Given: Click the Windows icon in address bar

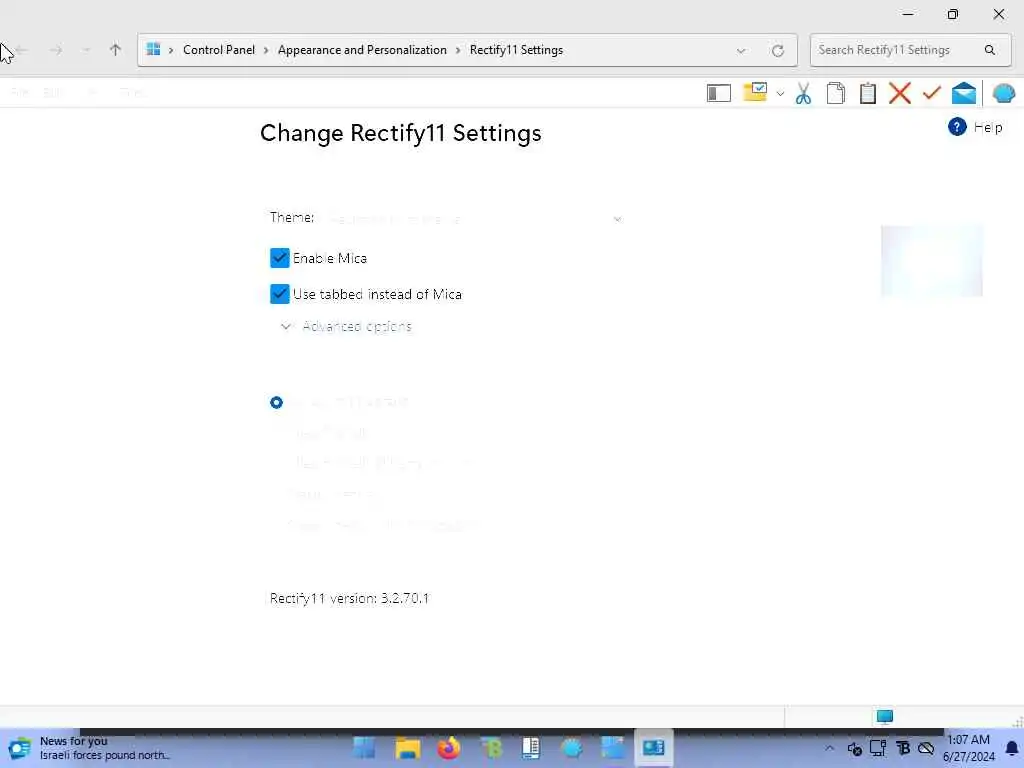Looking at the screenshot, I should click(153, 49).
